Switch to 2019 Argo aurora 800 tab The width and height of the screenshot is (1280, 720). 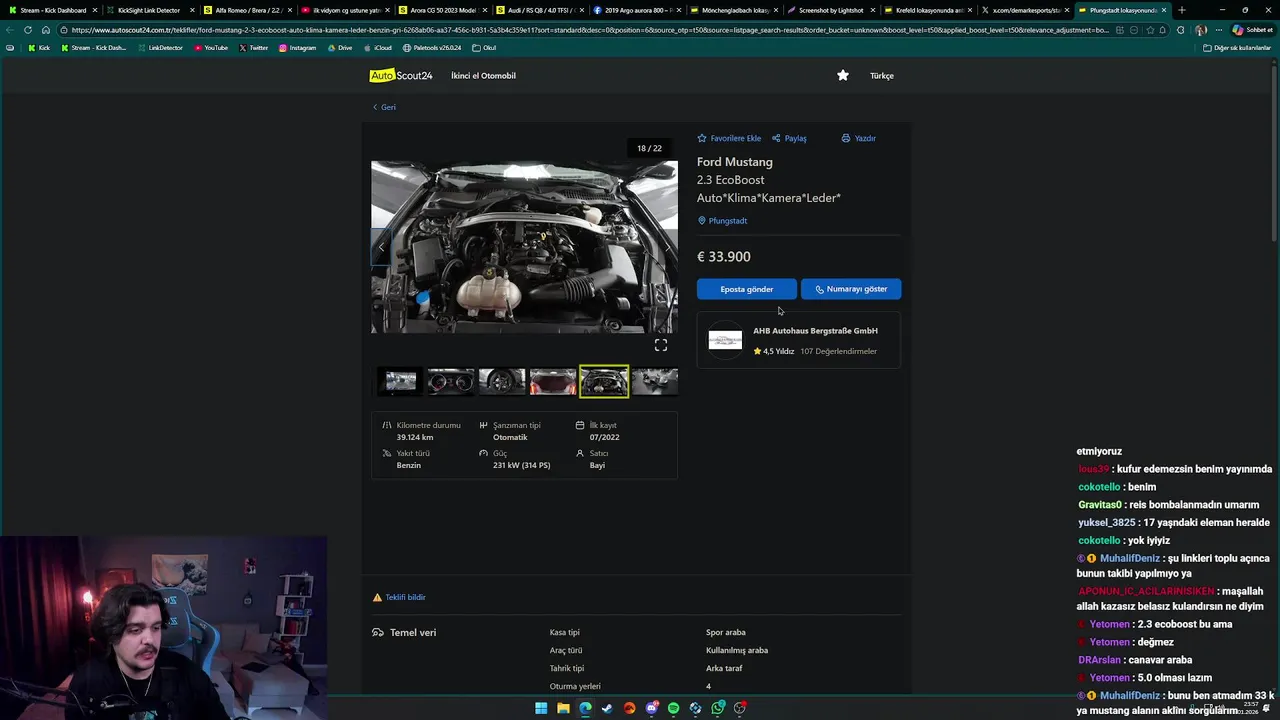click(636, 10)
